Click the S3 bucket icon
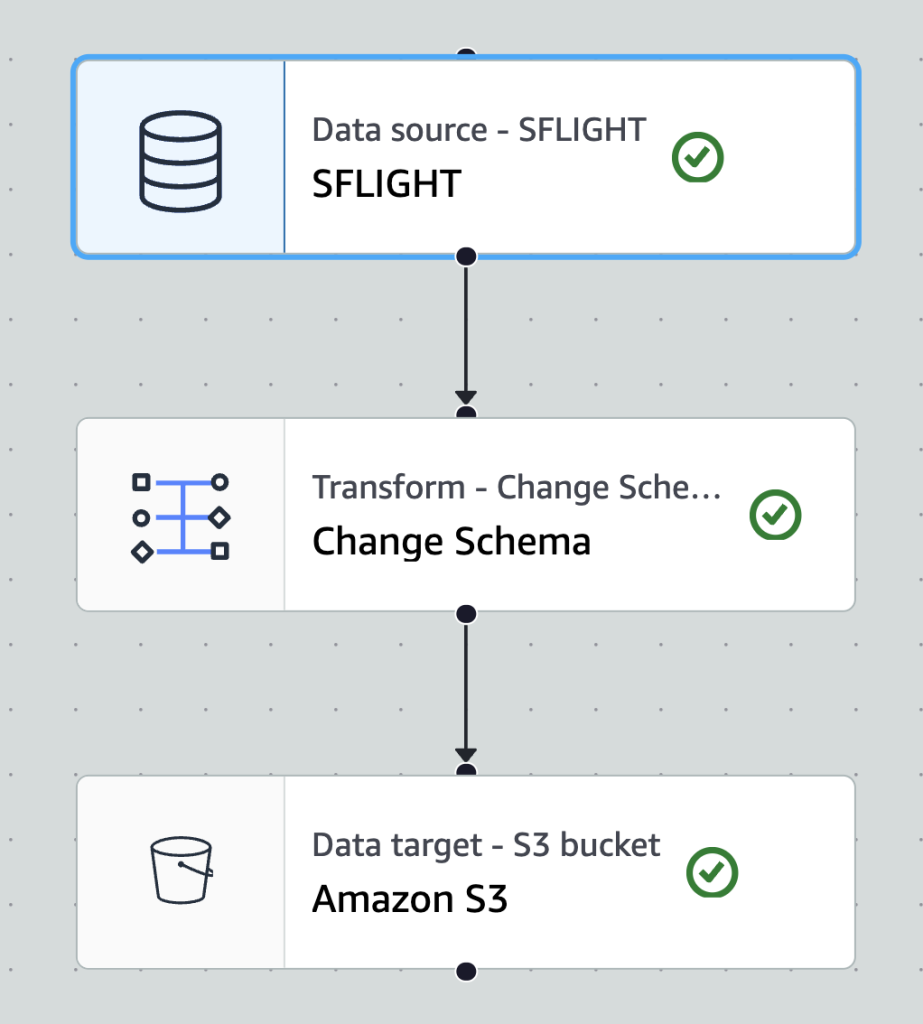This screenshot has width=923, height=1024. coord(182,870)
